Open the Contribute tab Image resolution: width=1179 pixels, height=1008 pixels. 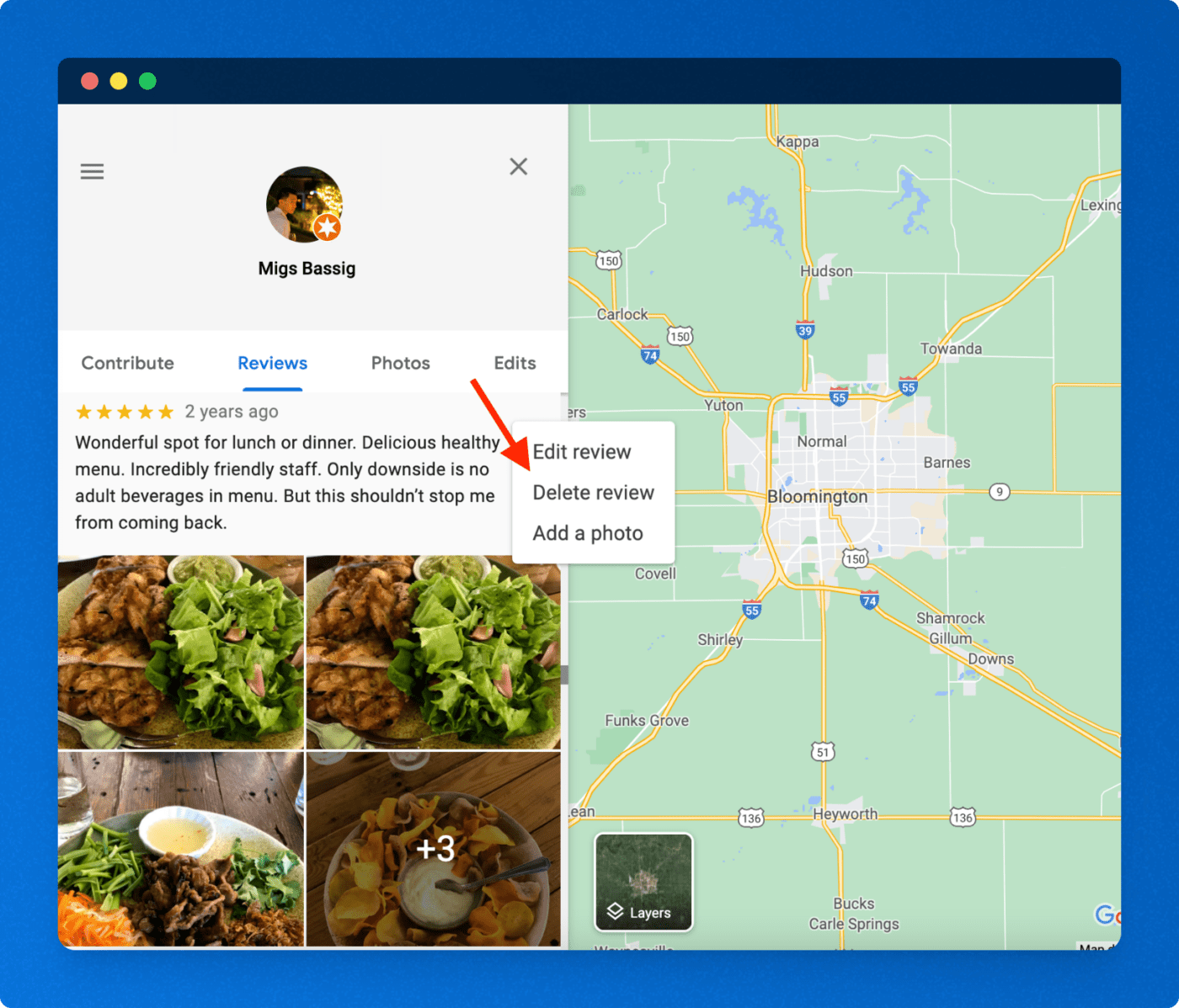click(127, 363)
